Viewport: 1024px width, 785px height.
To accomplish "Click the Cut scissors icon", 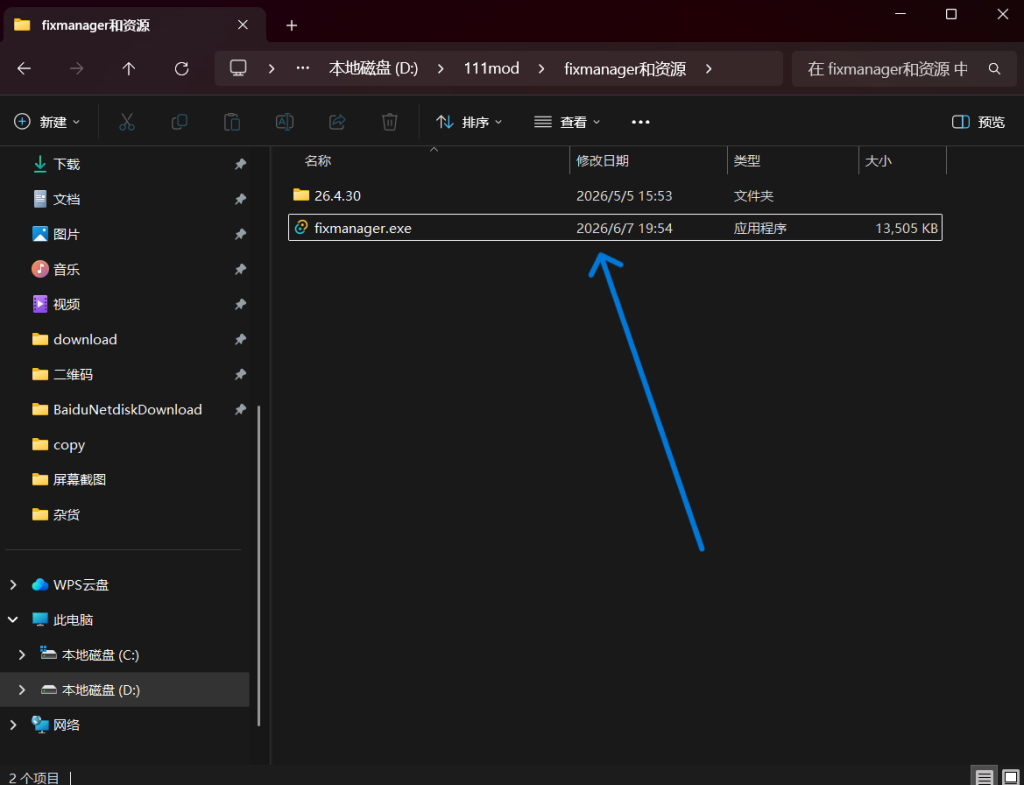I will [127, 122].
